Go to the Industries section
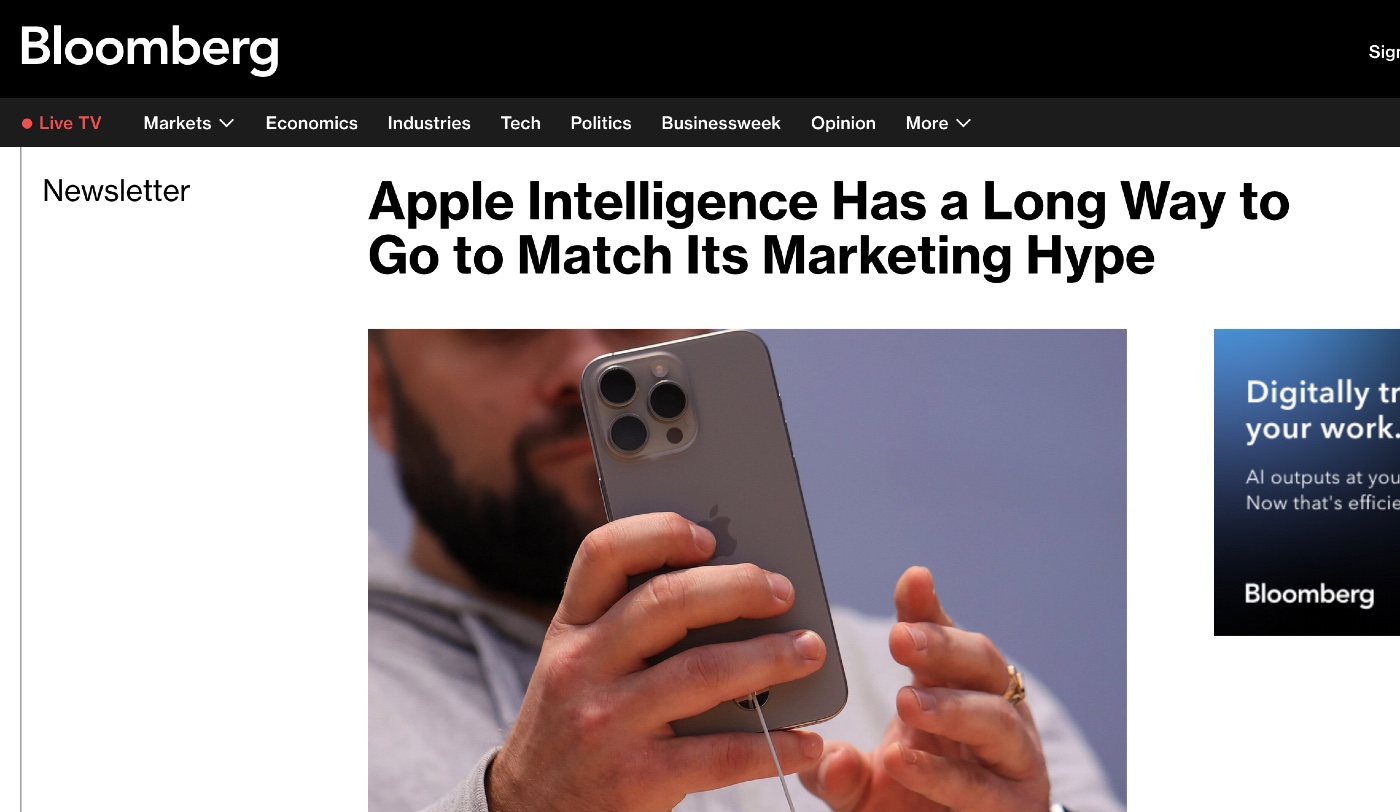The height and width of the screenshot is (812, 1400). (x=429, y=123)
